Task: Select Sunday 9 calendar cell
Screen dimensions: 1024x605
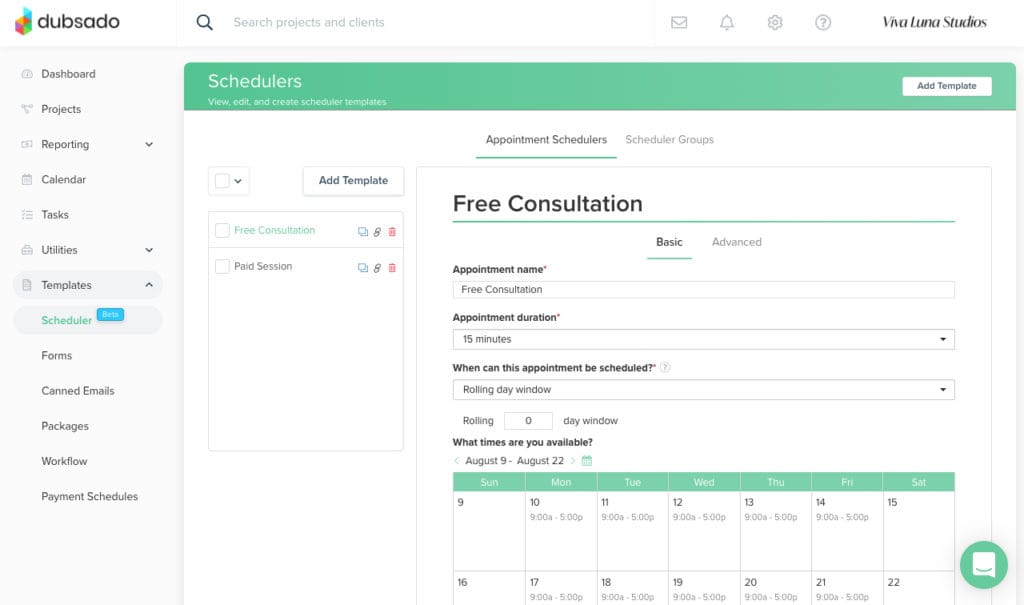Action: [489, 531]
